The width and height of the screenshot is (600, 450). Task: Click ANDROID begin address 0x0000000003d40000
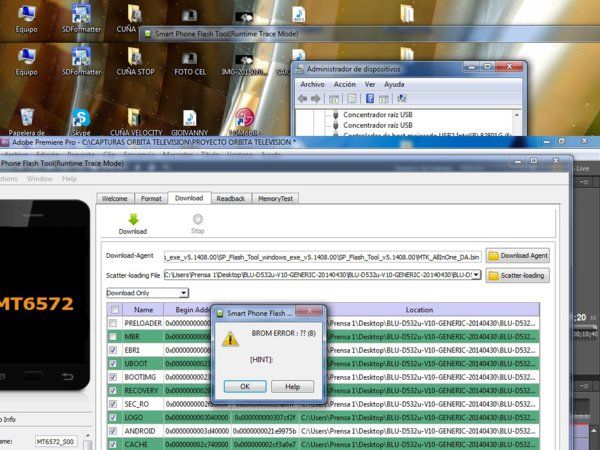click(x=197, y=431)
